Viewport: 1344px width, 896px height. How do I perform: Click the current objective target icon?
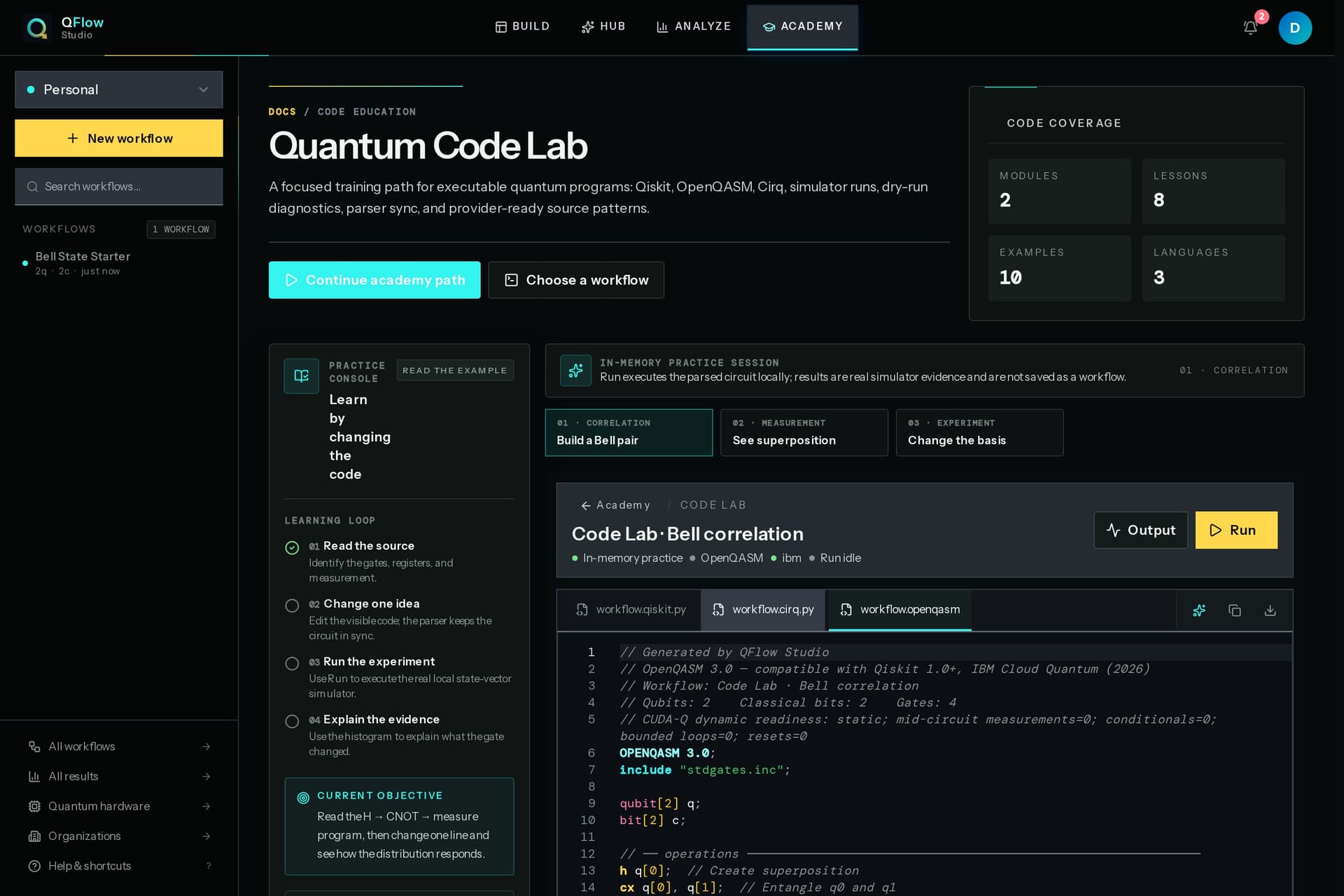pos(303,797)
